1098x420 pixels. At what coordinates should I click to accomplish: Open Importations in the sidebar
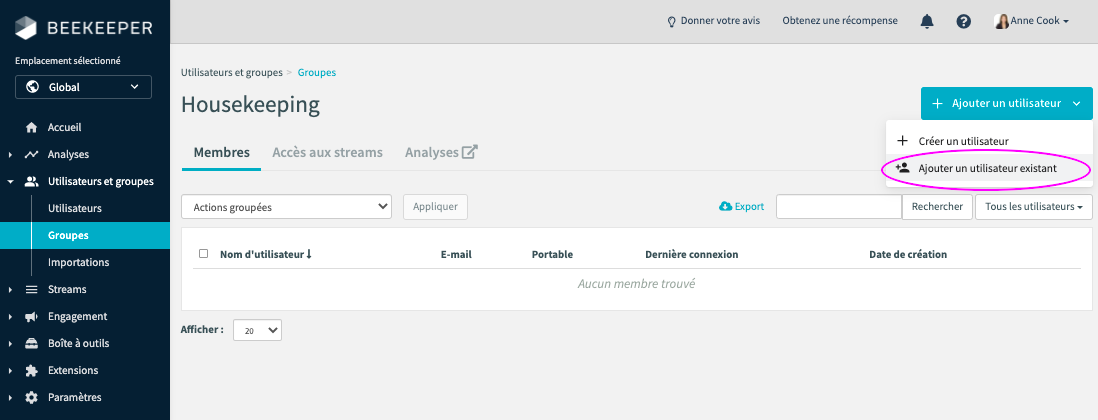[78, 262]
